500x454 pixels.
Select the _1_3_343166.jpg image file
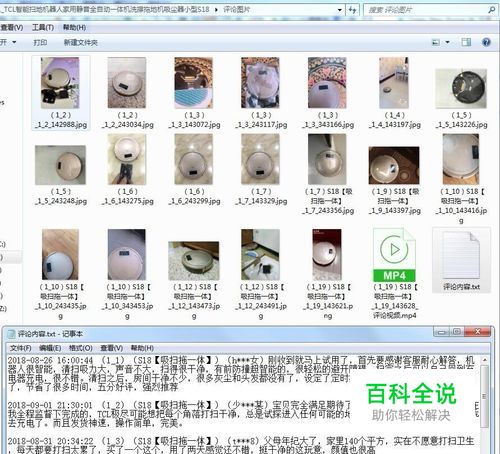coord(327,83)
